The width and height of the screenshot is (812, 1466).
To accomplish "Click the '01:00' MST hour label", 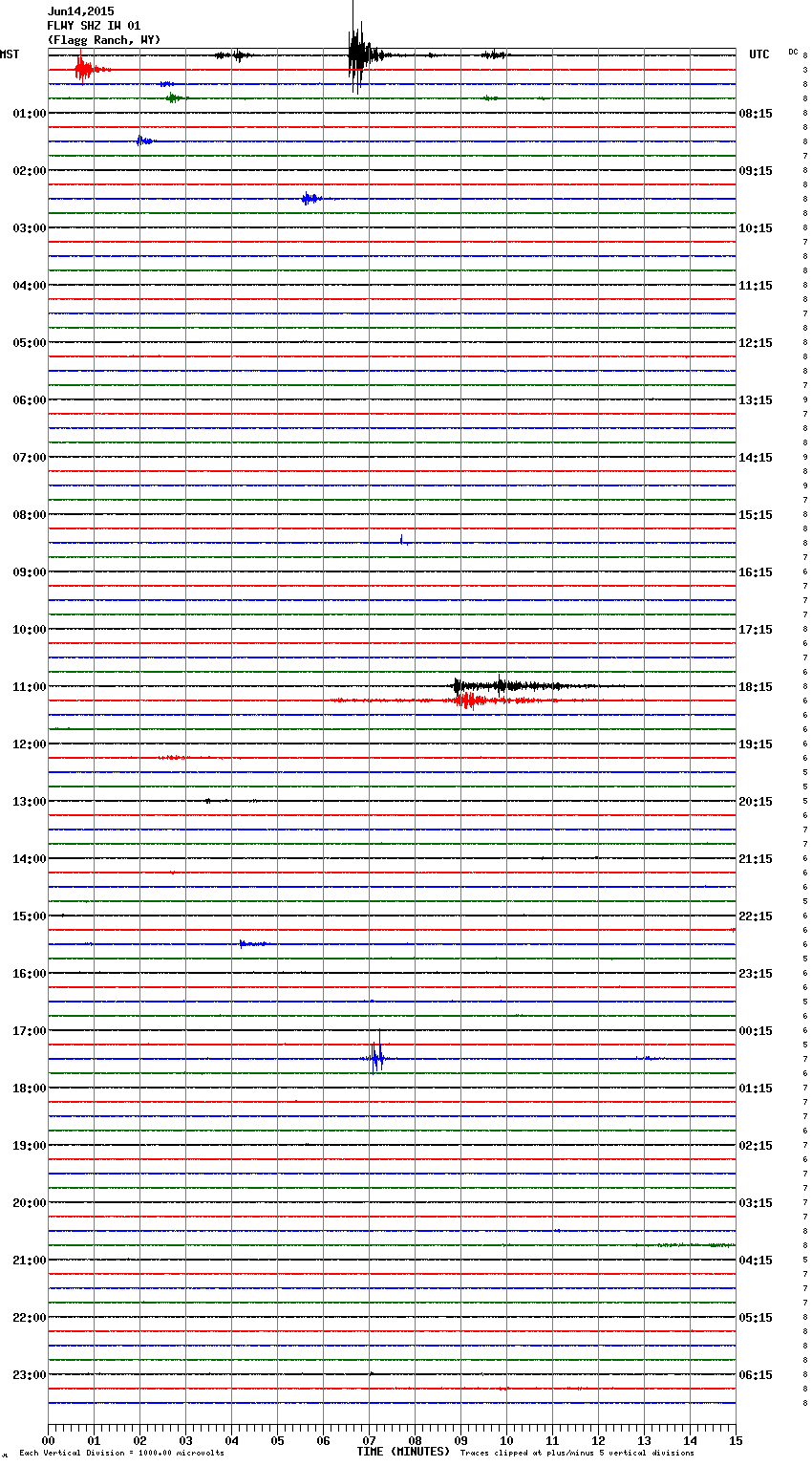I will coord(30,114).
